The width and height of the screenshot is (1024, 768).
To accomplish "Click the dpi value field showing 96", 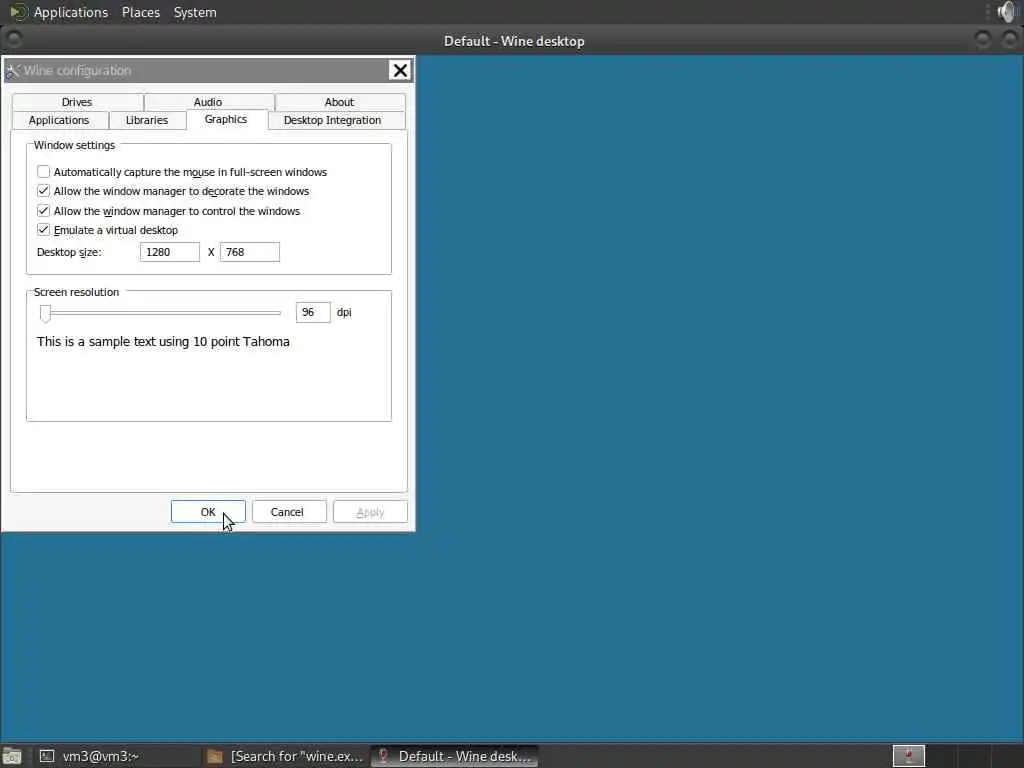I will (313, 312).
